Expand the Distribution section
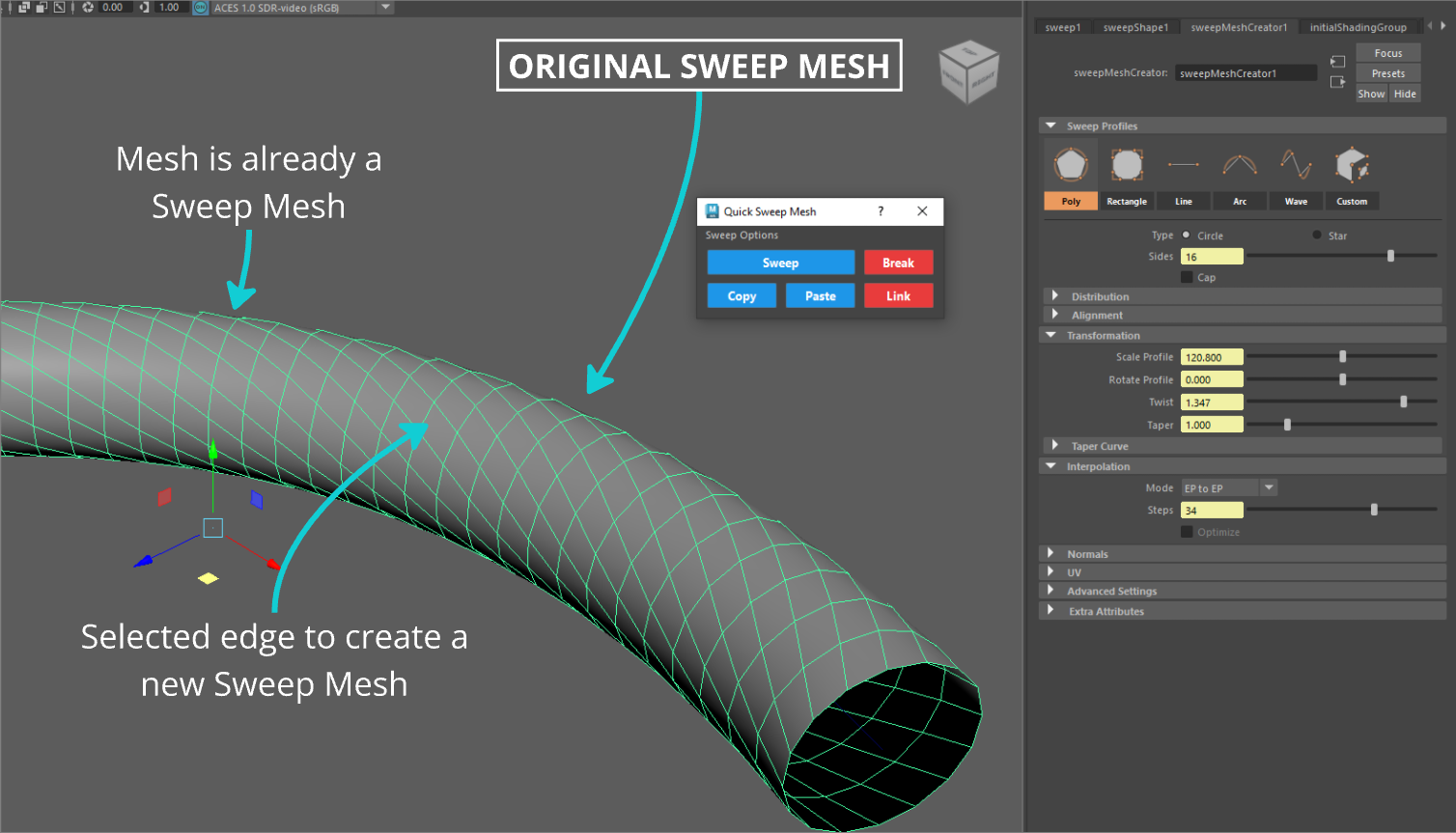Screen dimensions: 1456x833 (x=1055, y=296)
